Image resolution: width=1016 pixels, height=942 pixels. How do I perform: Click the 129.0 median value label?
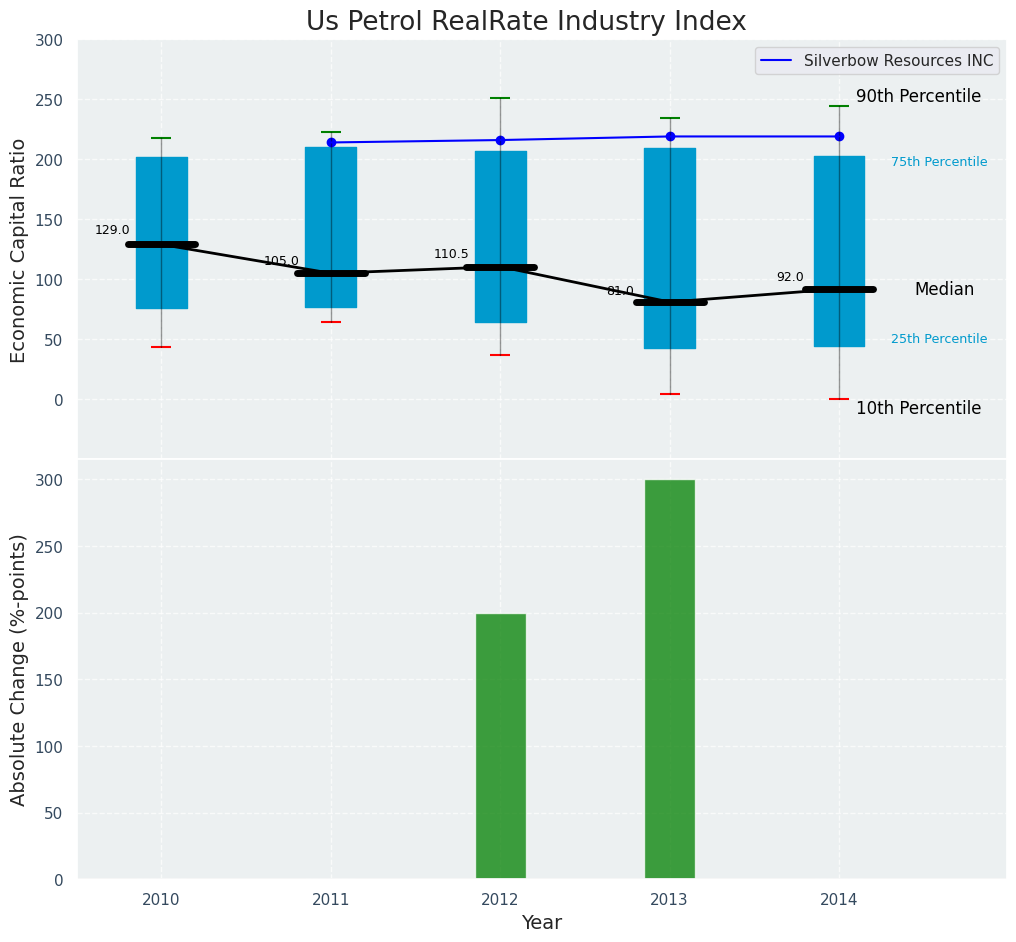tap(112, 230)
